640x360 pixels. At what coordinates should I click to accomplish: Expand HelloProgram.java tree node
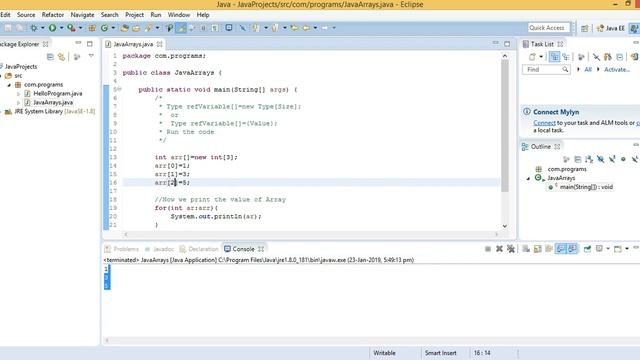(18, 94)
